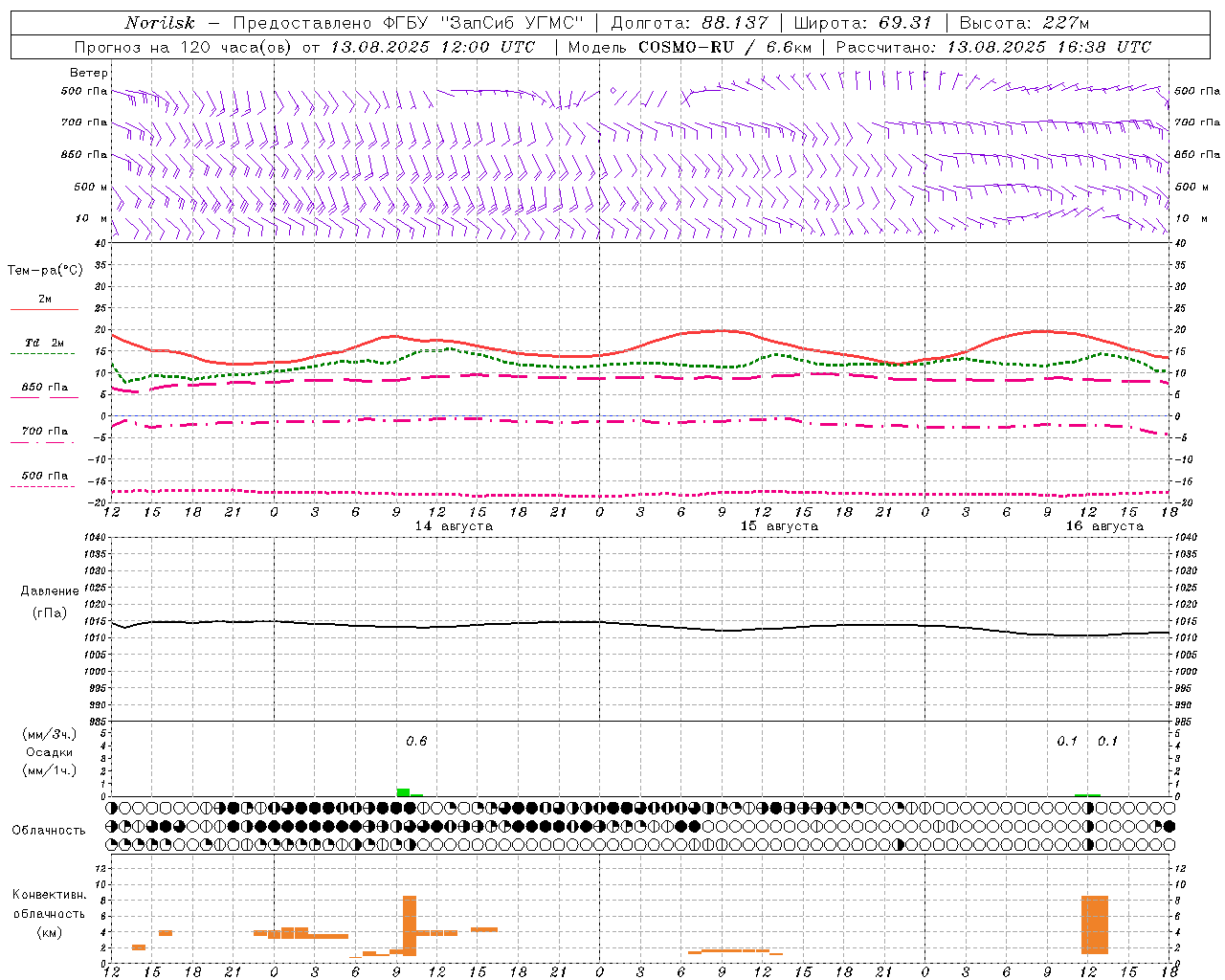
Task: Click the 'Широта: 69.31' header value
Action: coord(862,23)
